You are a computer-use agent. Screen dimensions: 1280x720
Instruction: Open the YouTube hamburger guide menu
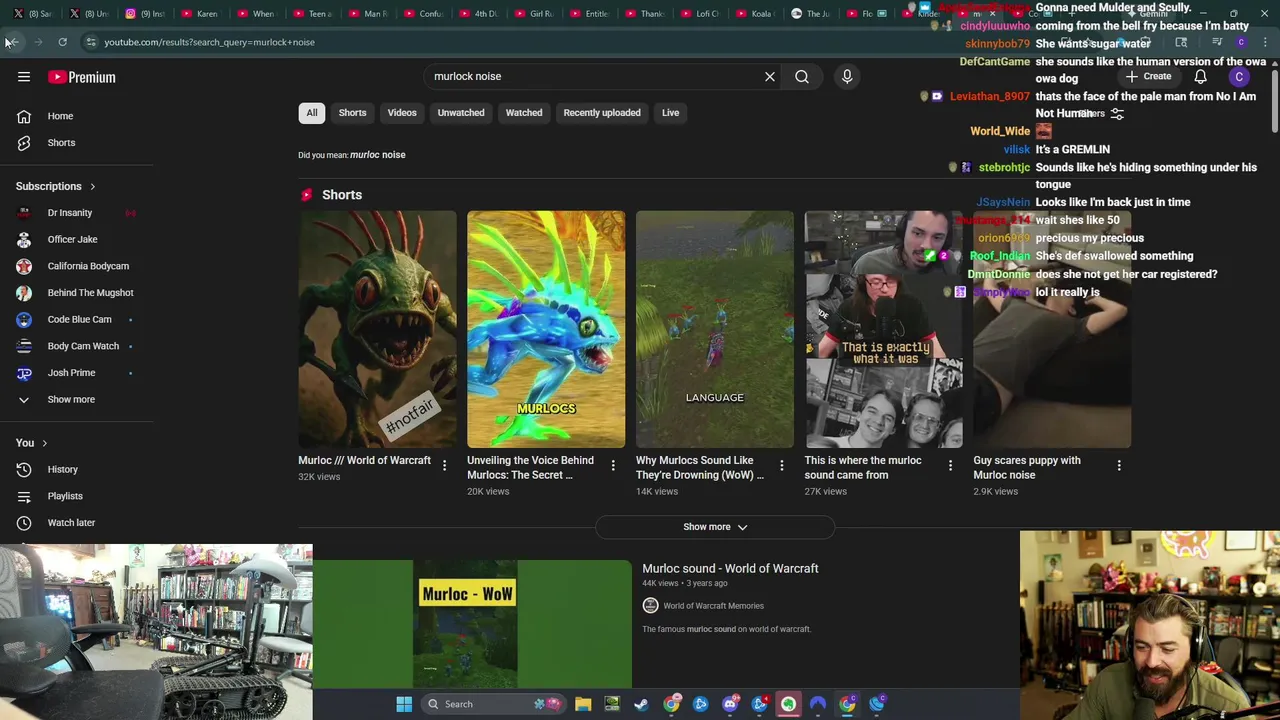point(24,77)
